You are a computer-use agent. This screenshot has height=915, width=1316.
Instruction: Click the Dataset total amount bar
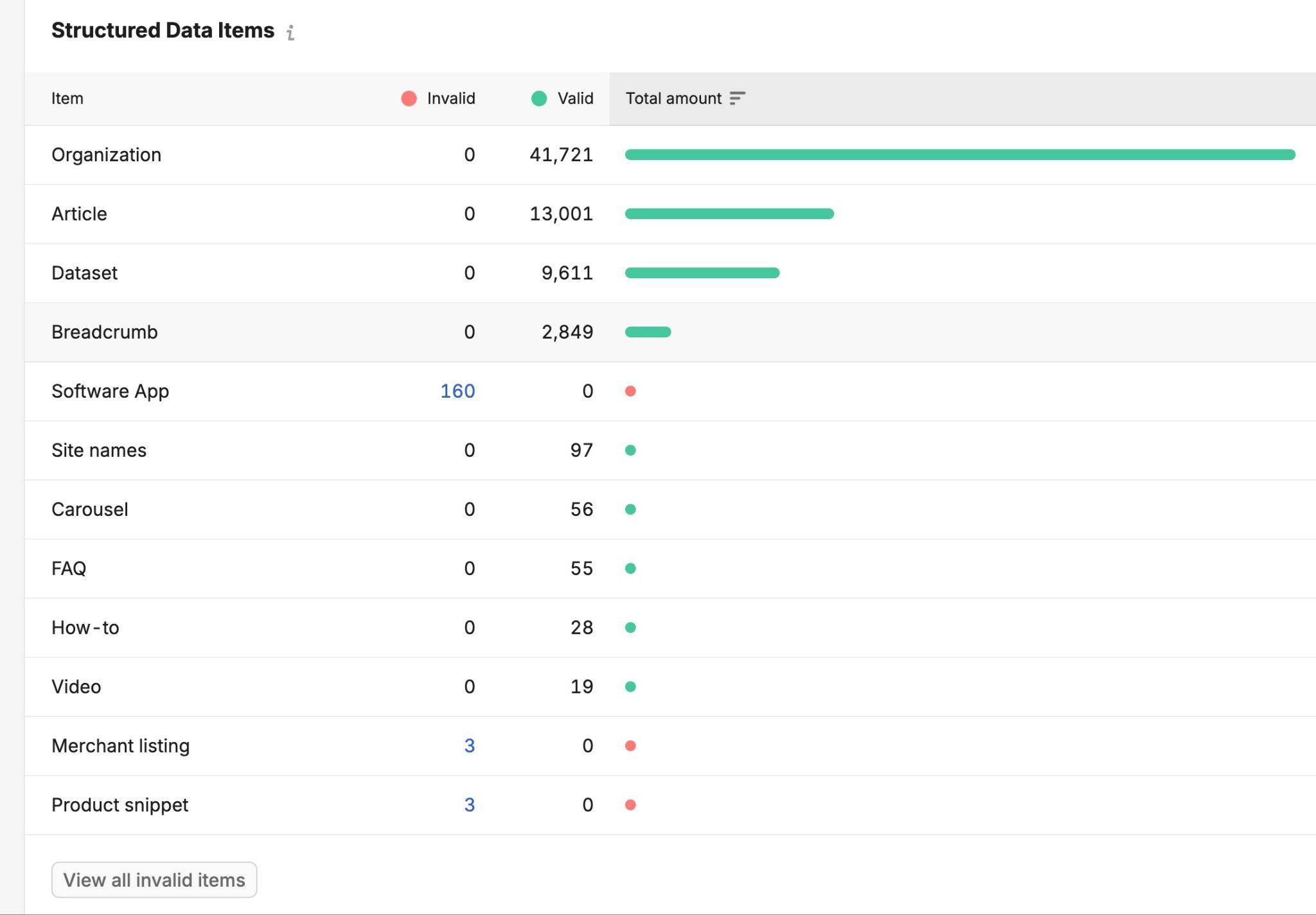702,272
